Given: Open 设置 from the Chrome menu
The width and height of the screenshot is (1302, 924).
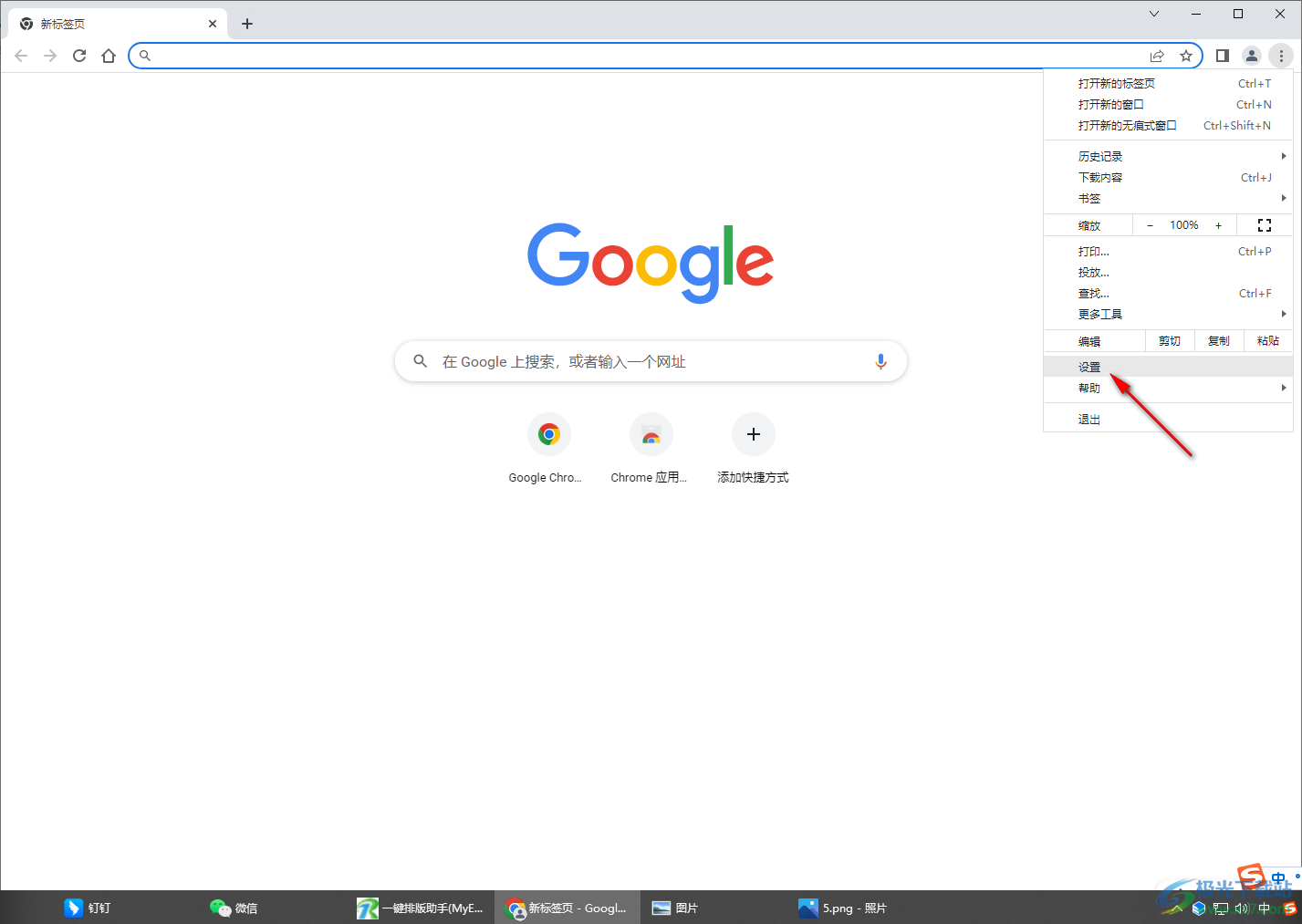Looking at the screenshot, I should pyautogui.click(x=1168, y=367).
